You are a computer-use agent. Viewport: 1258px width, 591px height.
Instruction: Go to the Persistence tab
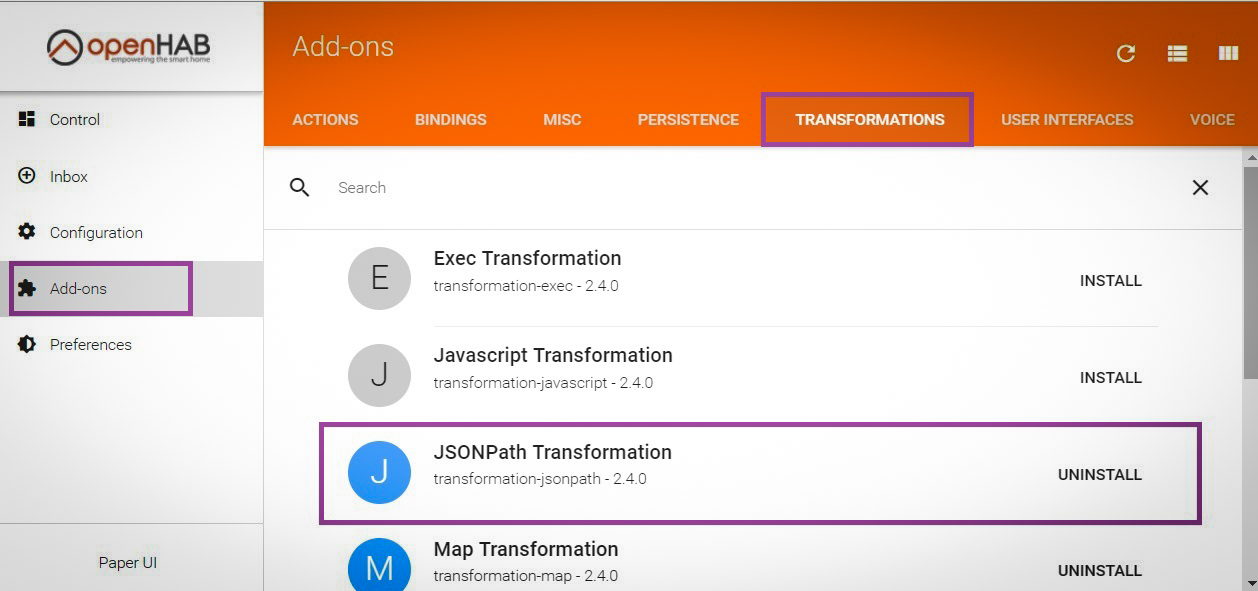pyautogui.click(x=688, y=119)
